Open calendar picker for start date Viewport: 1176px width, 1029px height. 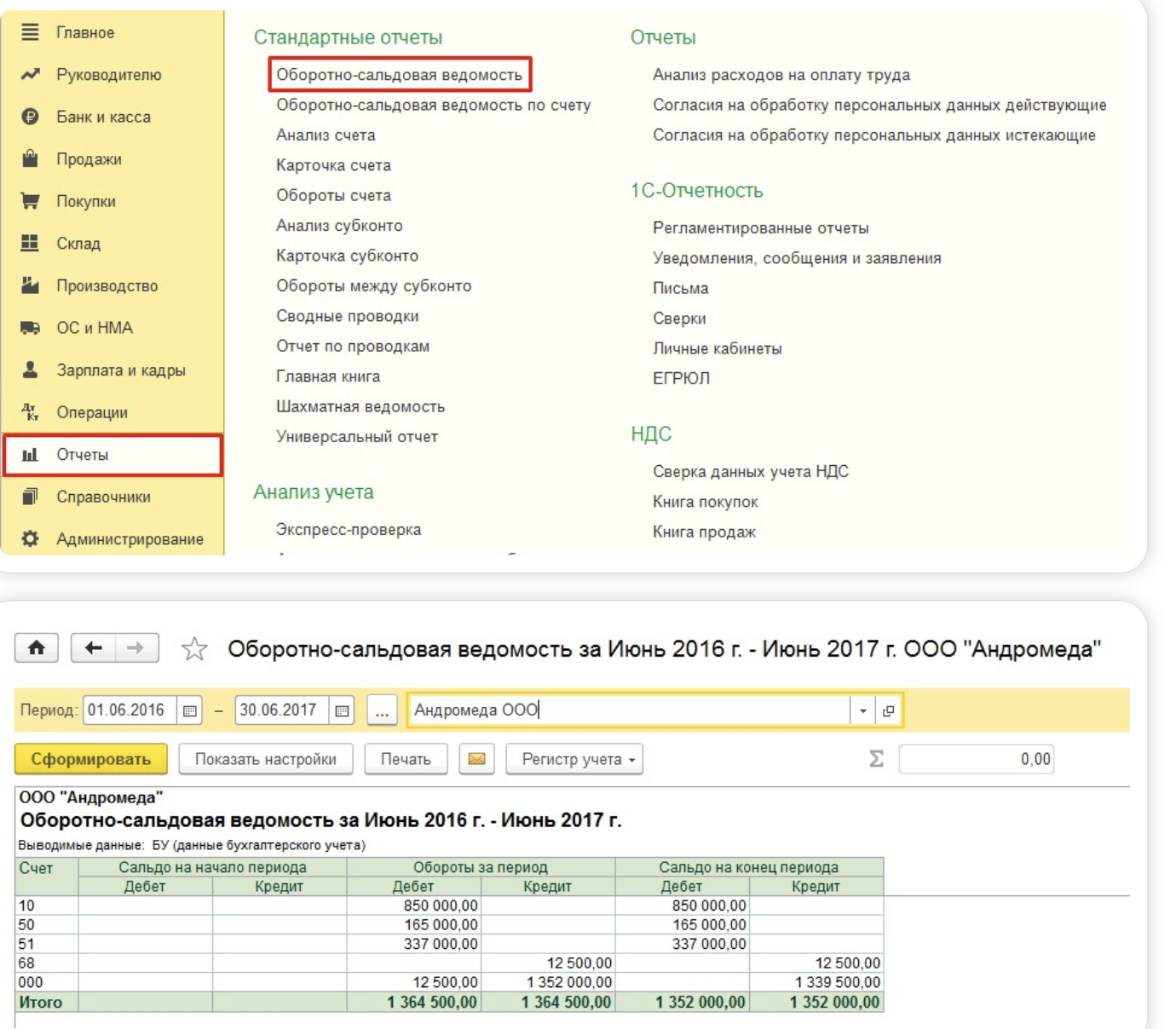[190, 710]
